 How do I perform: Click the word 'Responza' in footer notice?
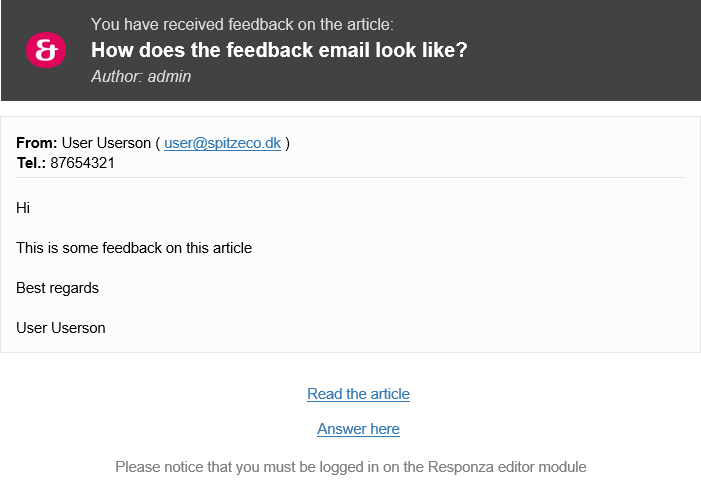coord(460,467)
